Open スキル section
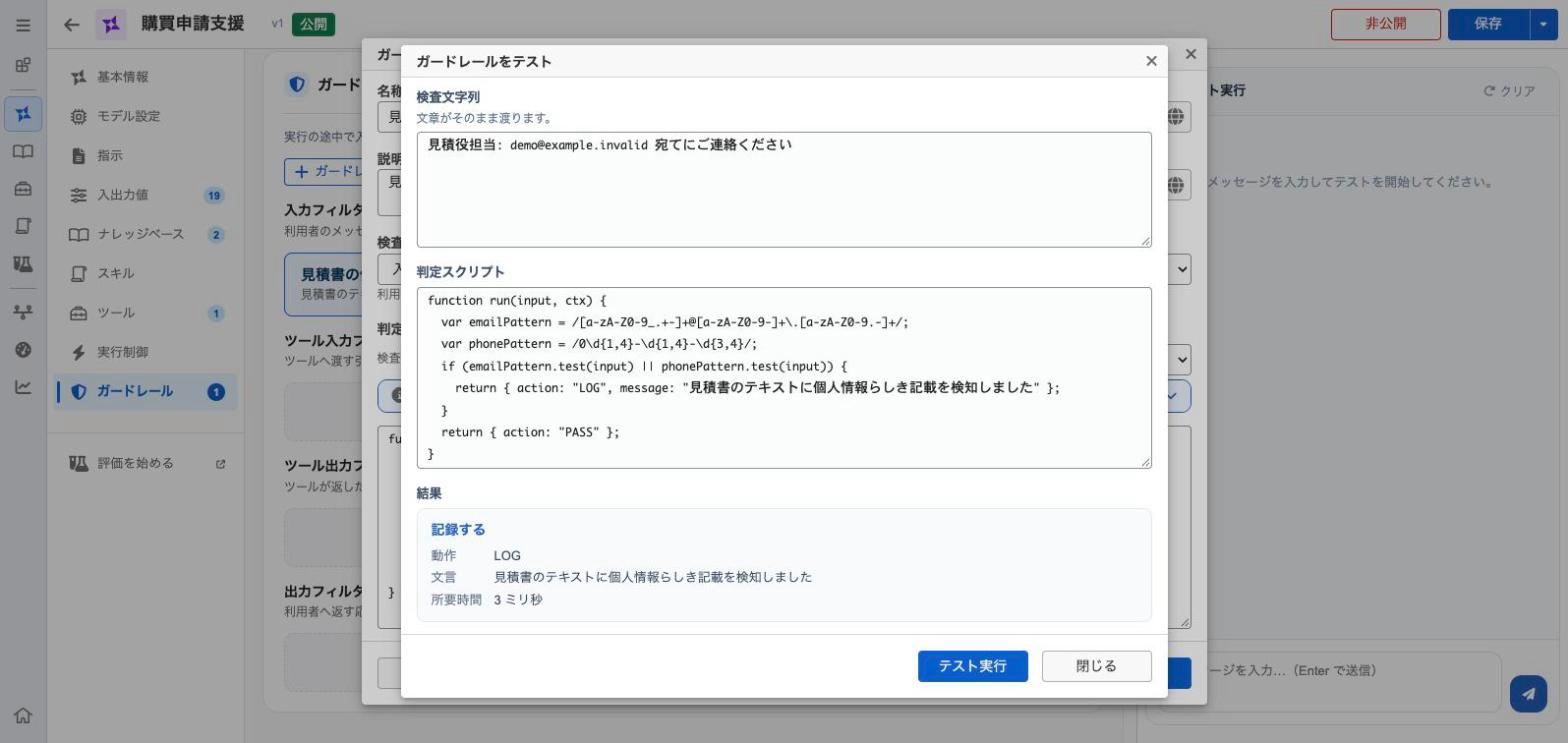Screen dimensions: 1568x743 tap(147, 273)
